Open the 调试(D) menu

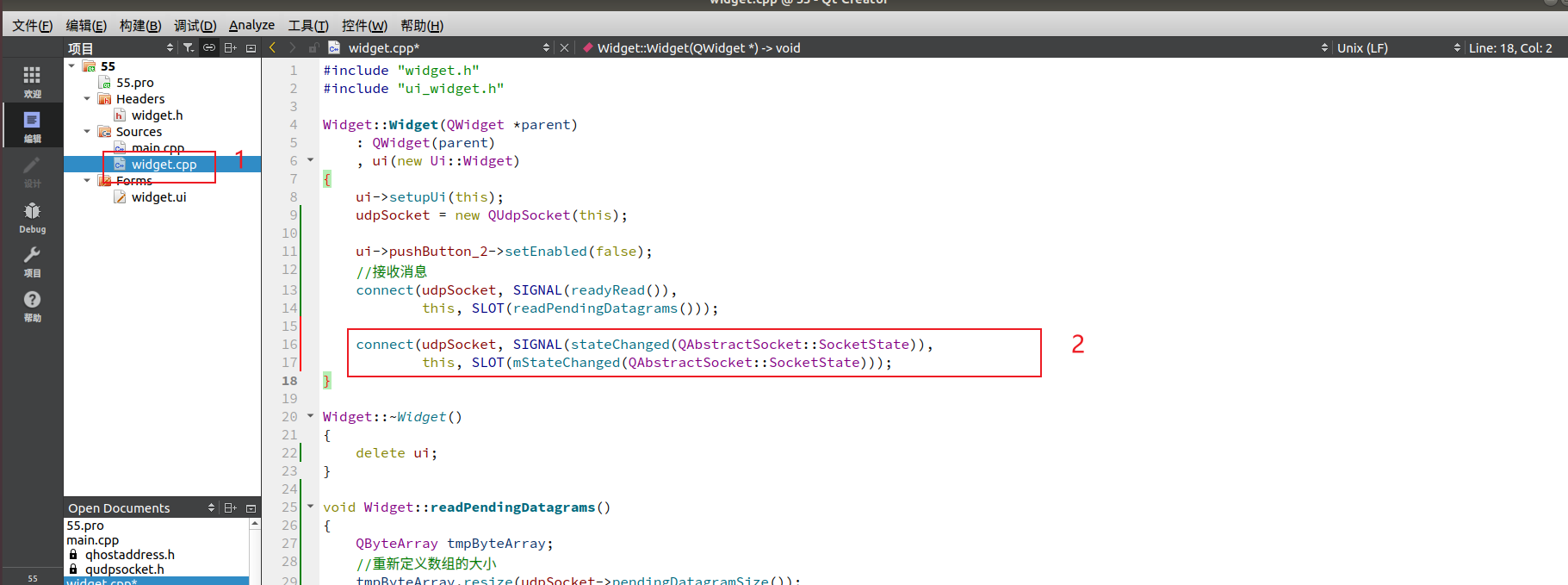tap(195, 26)
